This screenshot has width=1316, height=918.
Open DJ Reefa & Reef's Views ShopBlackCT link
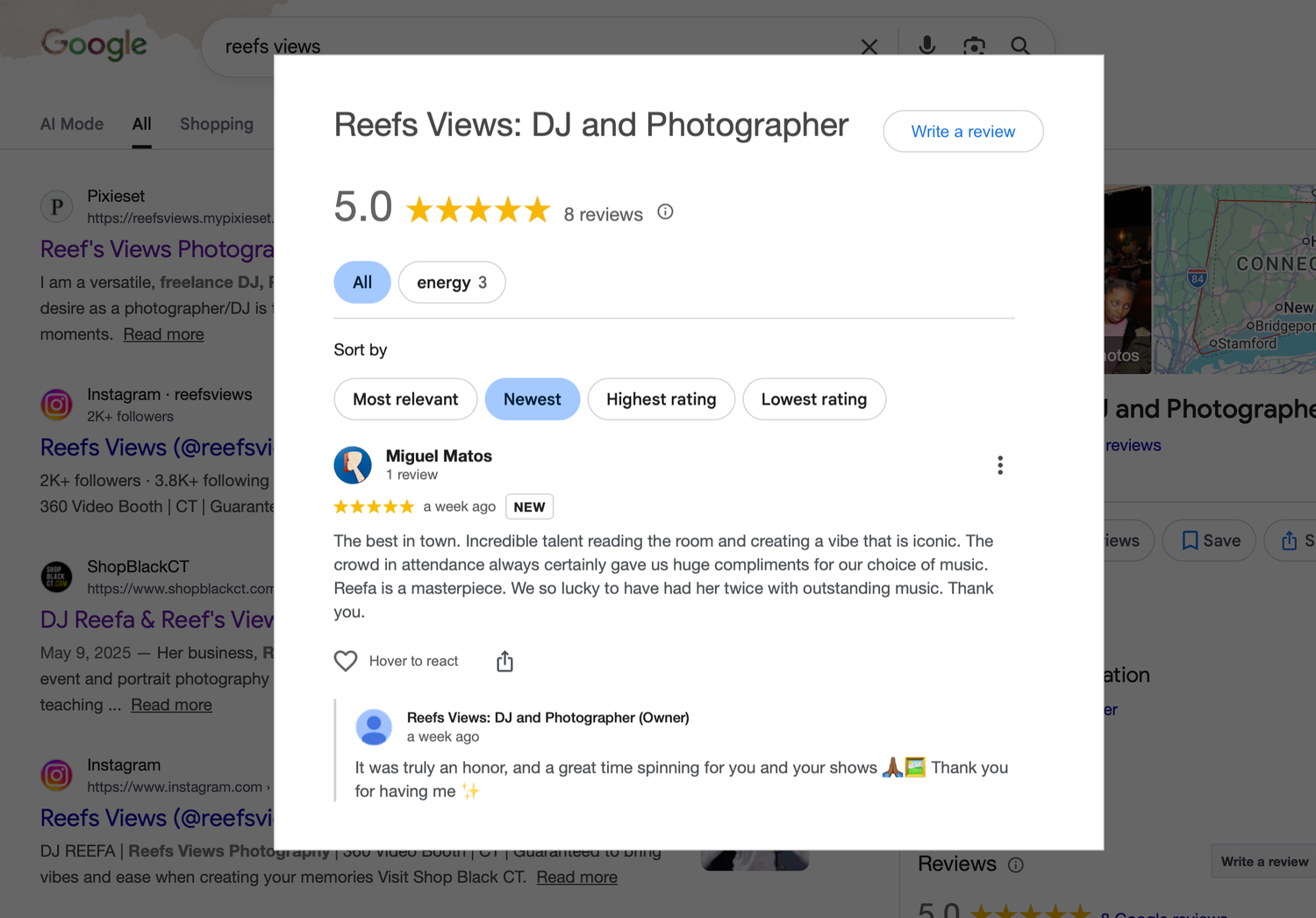157,620
